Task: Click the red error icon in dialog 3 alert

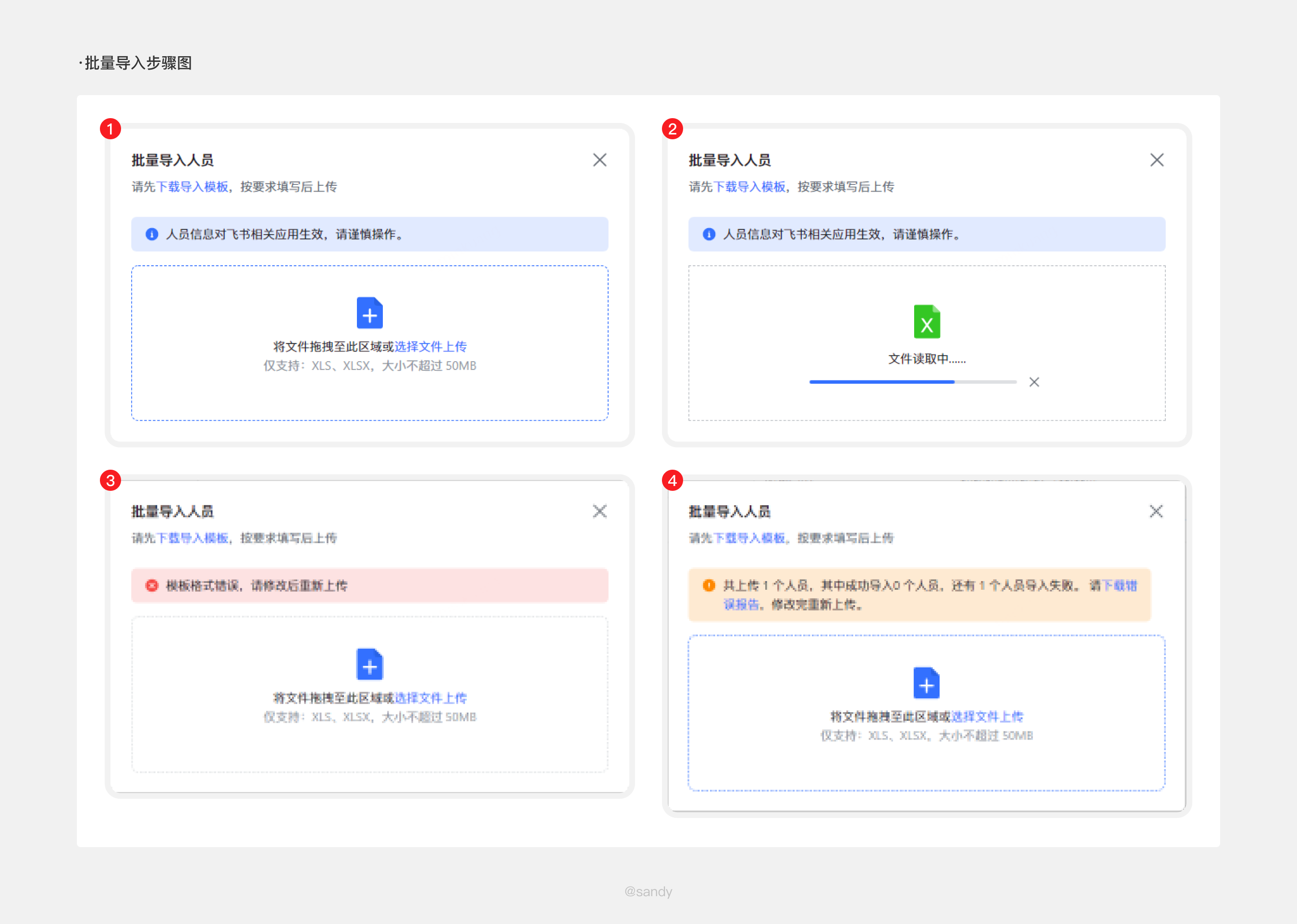Action: click(x=151, y=585)
